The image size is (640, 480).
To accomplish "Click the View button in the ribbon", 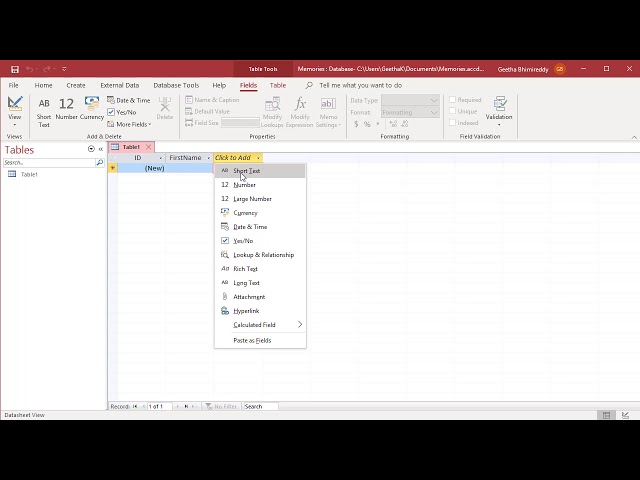I will [15, 111].
